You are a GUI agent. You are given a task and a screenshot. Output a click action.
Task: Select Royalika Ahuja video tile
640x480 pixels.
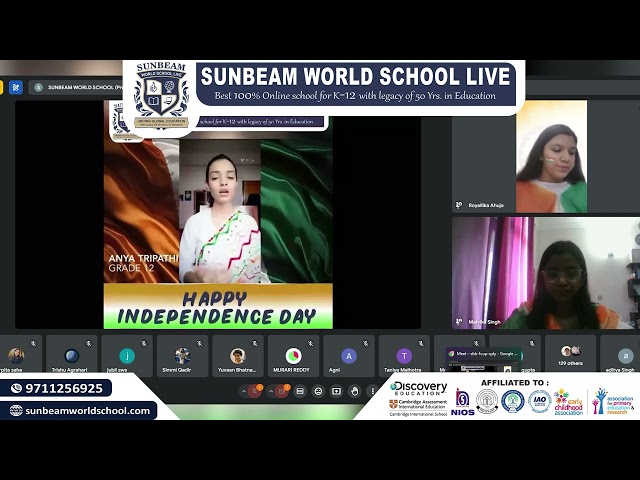pyautogui.click(x=546, y=157)
